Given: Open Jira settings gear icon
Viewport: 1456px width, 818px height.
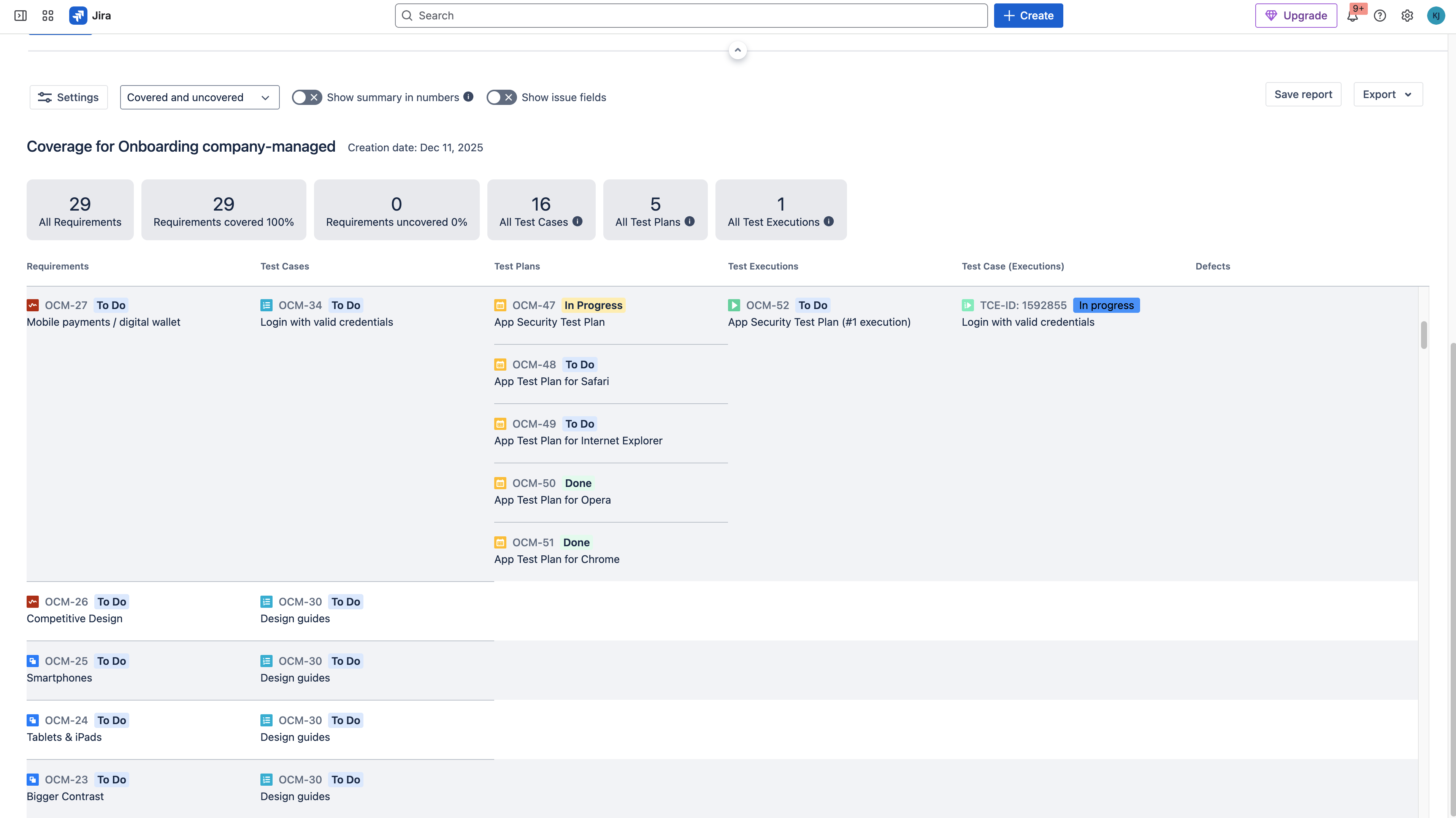Looking at the screenshot, I should pyautogui.click(x=1407, y=16).
